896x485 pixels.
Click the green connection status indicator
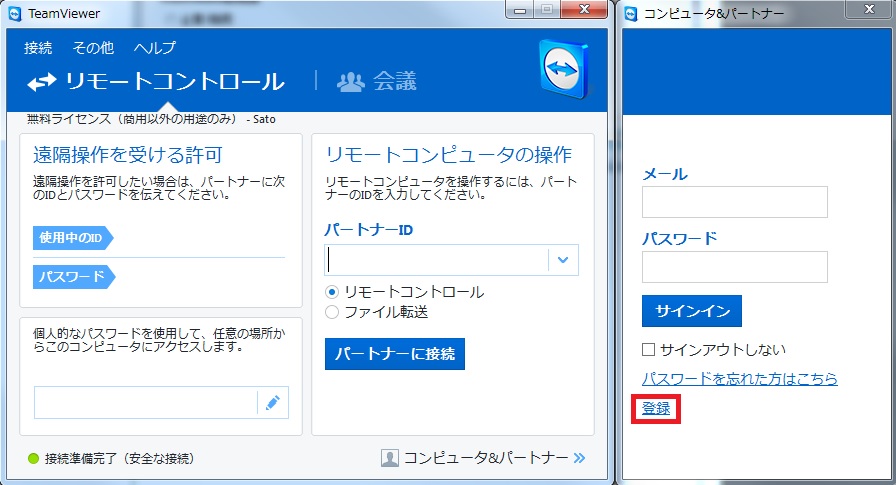coord(33,458)
